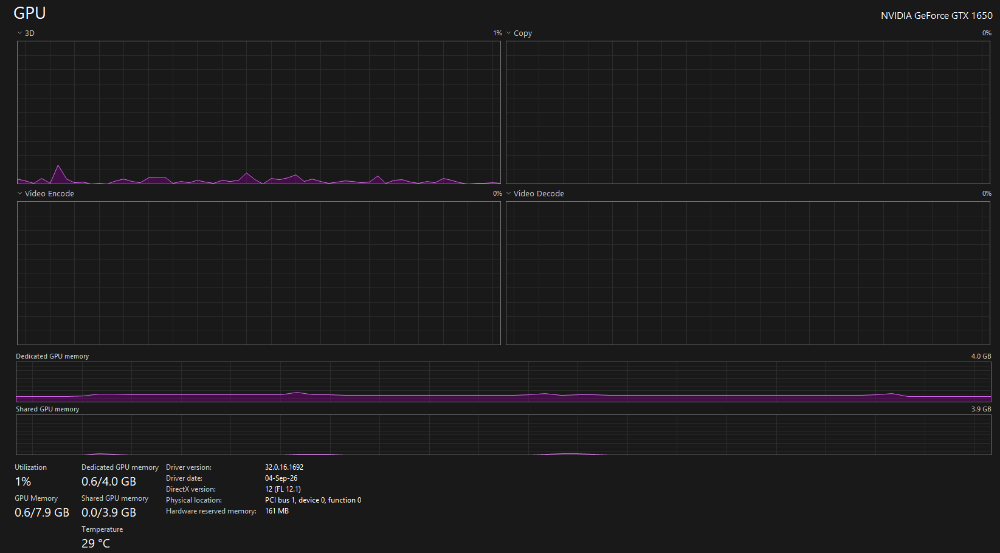Click the Video Encode graph area

click(x=258, y=273)
